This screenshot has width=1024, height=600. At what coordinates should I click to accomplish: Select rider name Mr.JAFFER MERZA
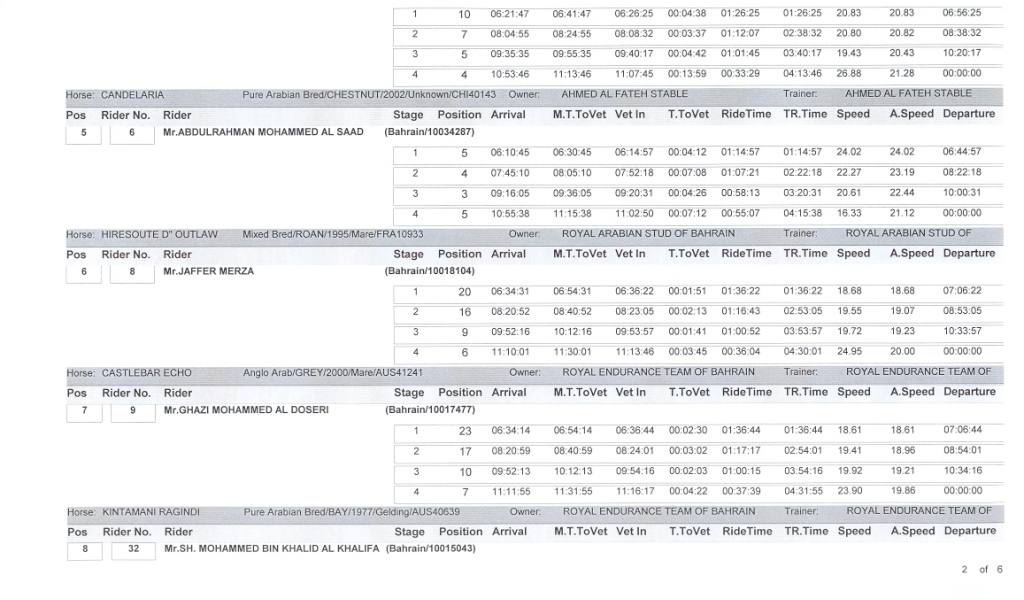[x=208, y=271]
